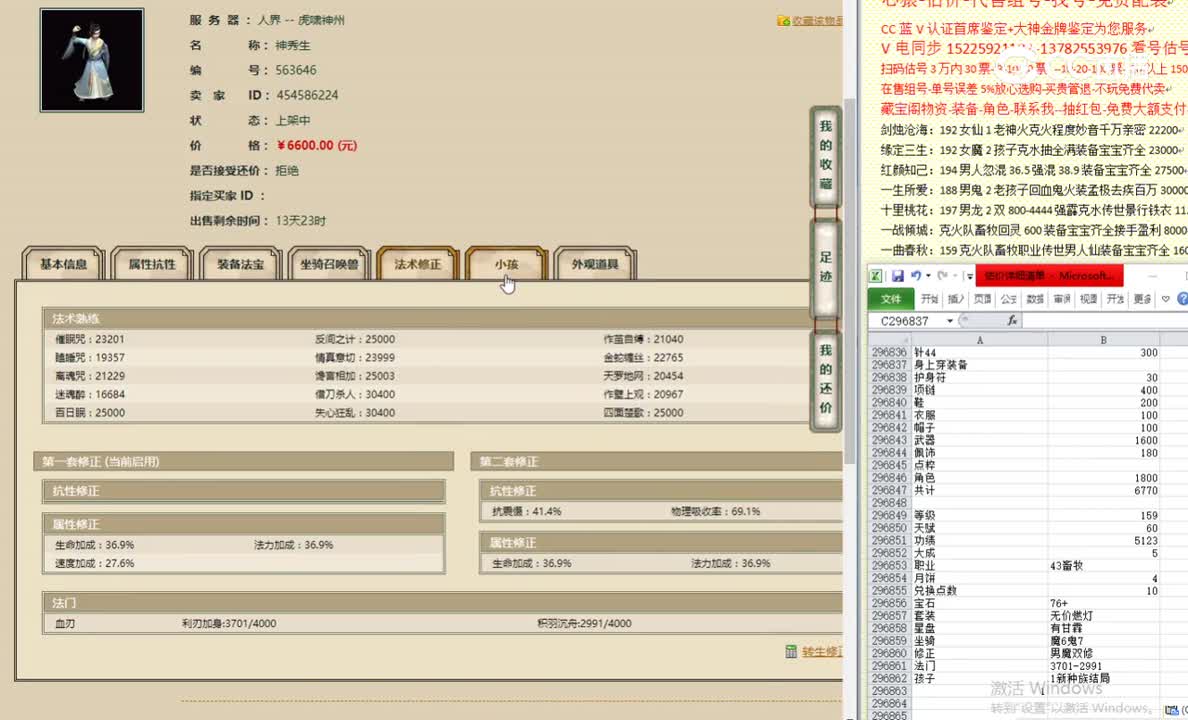Open the Name Box dropdown arrow showing C296837

(949, 320)
